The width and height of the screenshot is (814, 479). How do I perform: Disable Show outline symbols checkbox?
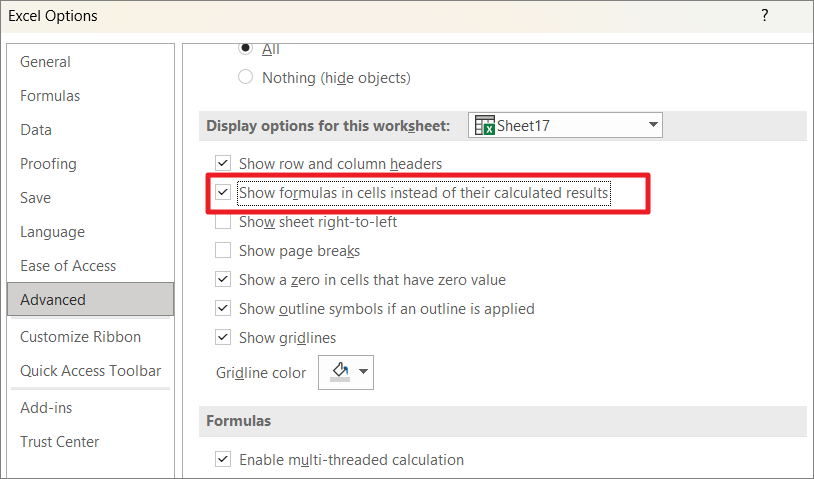pyautogui.click(x=223, y=309)
